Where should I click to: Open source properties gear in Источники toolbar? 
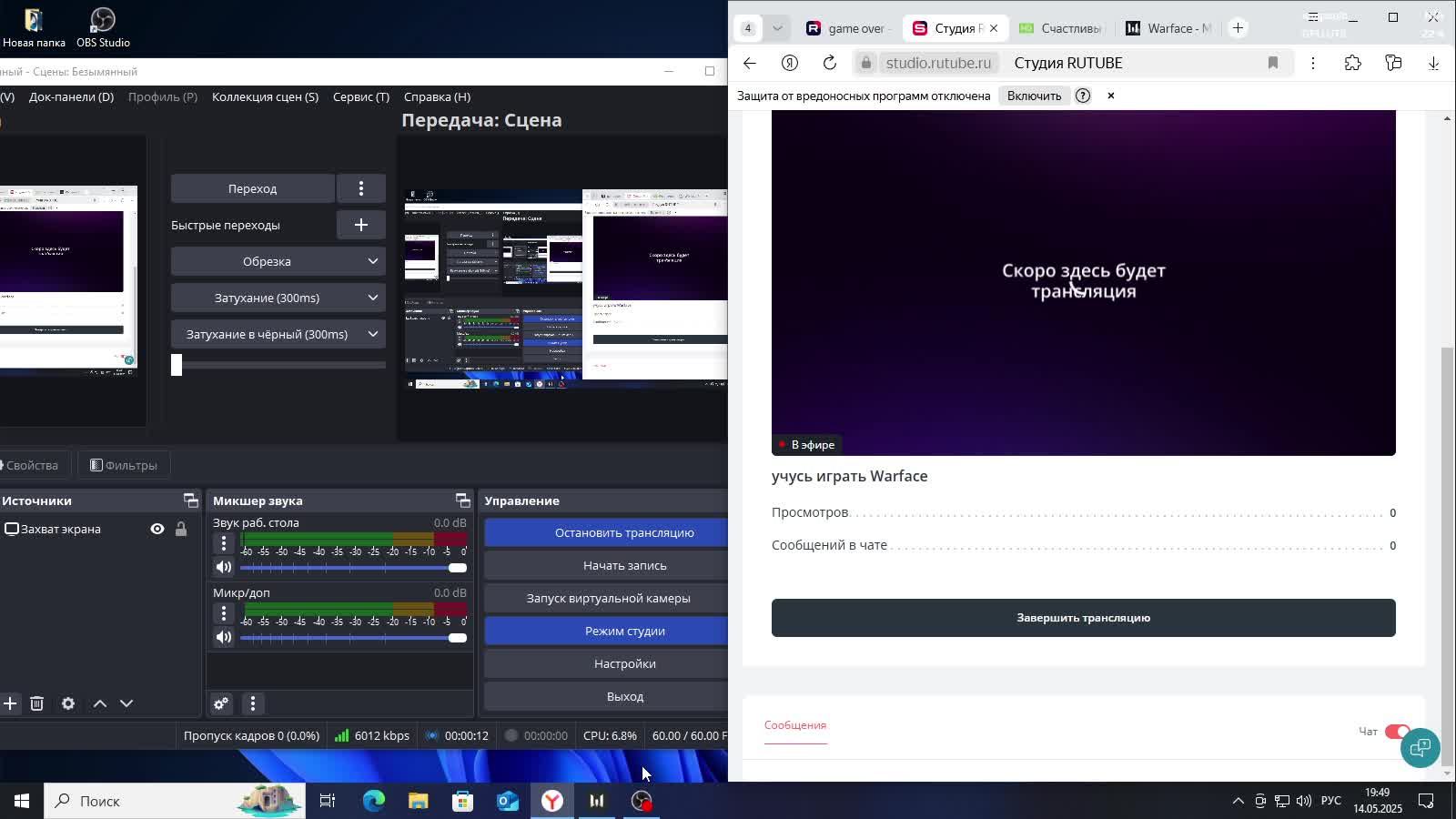(68, 703)
